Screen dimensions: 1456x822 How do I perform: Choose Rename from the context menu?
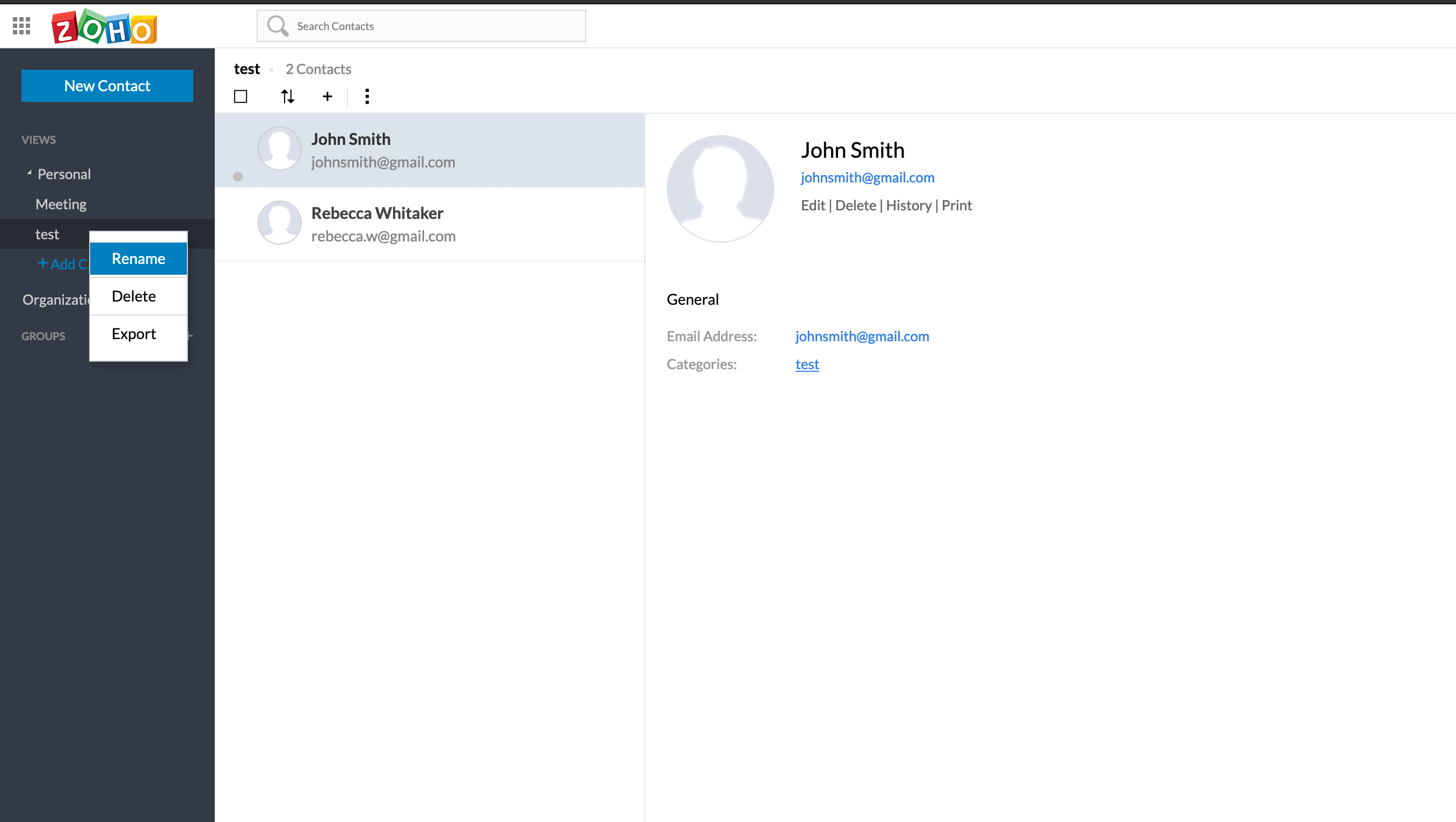click(x=139, y=259)
